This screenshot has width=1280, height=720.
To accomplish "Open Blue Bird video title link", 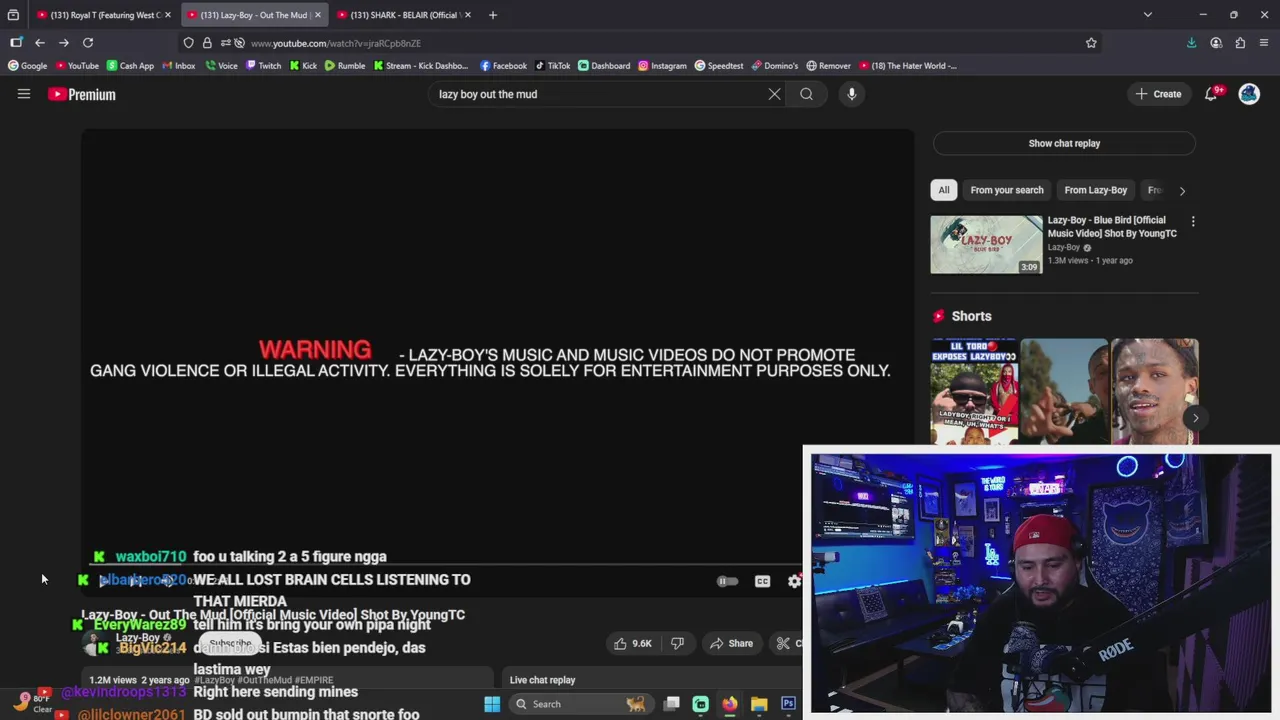I will (1112, 227).
